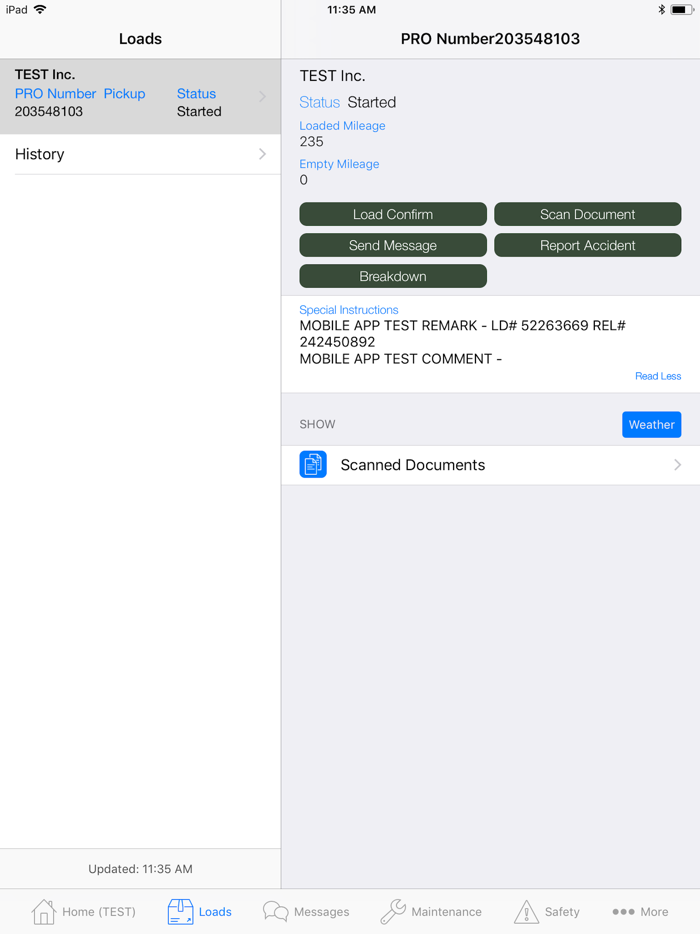Viewport: 700px width, 934px height.
Task: Open the Home (TEST) tab house icon
Action: coord(43,911)
